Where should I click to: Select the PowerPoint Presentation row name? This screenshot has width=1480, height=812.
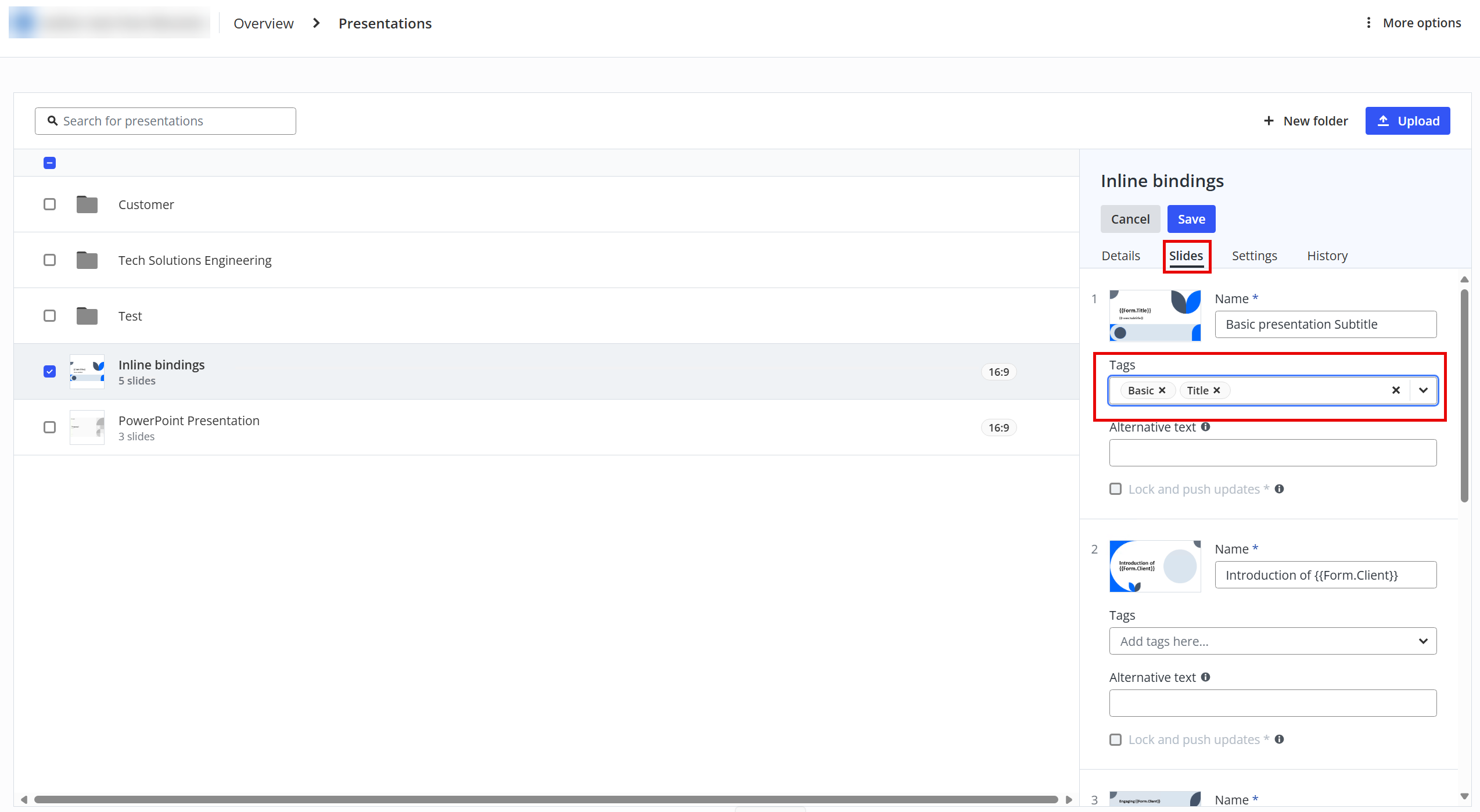(x=189, y=421)
